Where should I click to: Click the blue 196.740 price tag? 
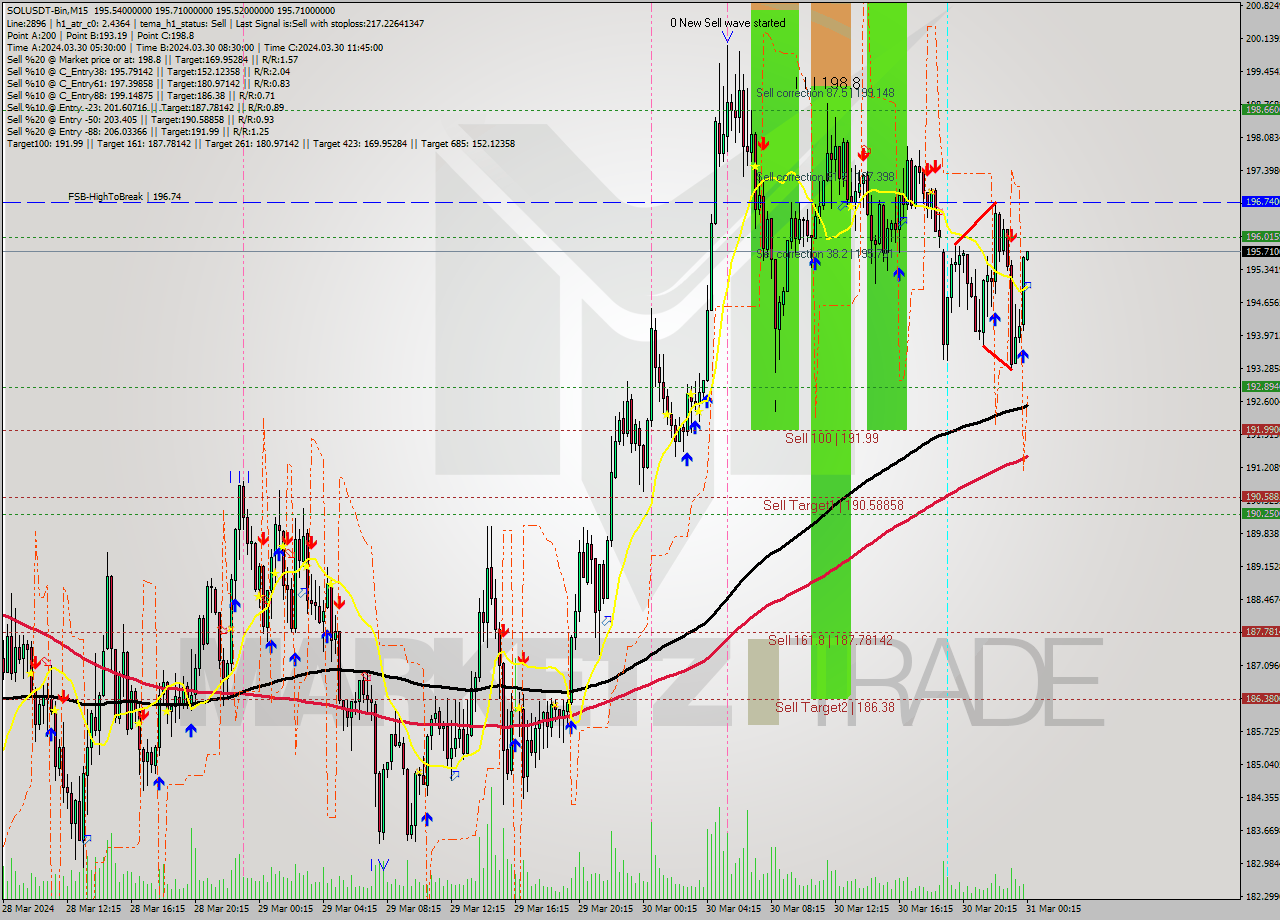1261,201
